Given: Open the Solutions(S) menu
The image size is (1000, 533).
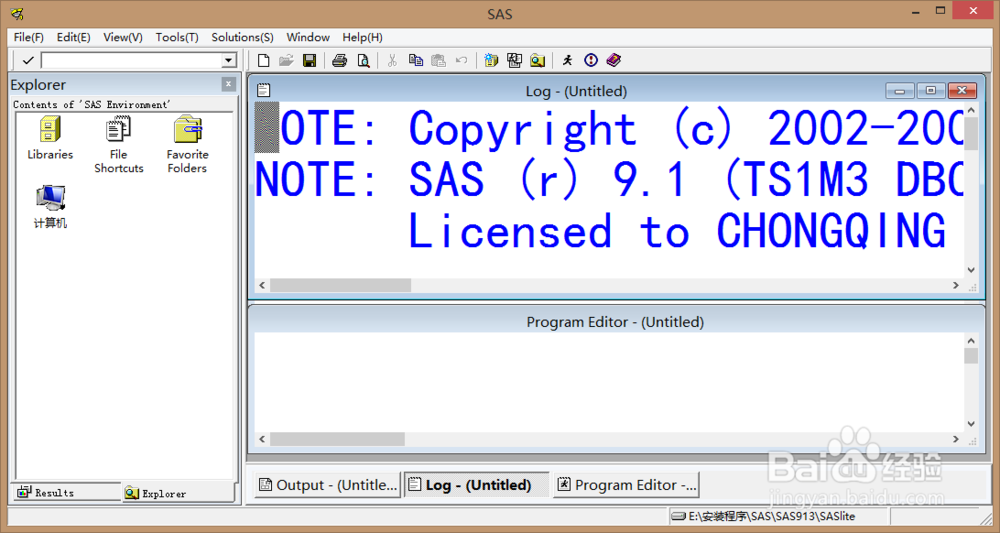Looking at the screenshot, I should click(x=242, y=37).
